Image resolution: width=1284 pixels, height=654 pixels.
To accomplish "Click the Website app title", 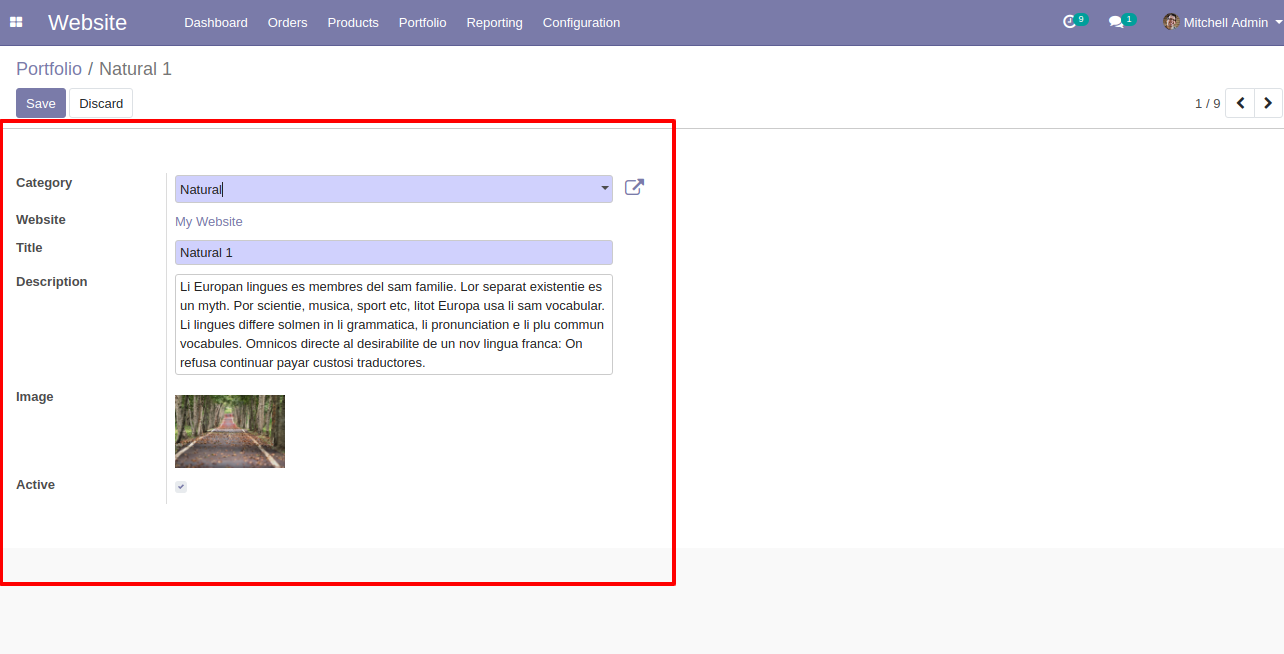I will [x=88, y=22].
